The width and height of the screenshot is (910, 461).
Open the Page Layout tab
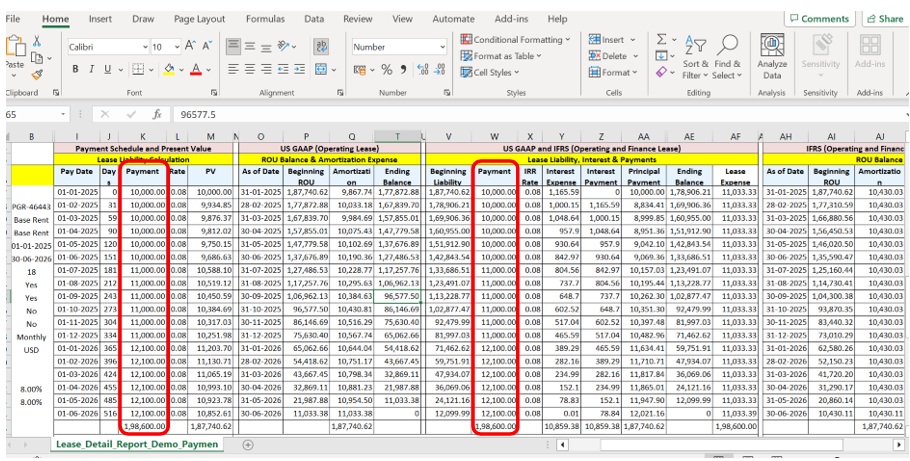[x=199, y=18]
